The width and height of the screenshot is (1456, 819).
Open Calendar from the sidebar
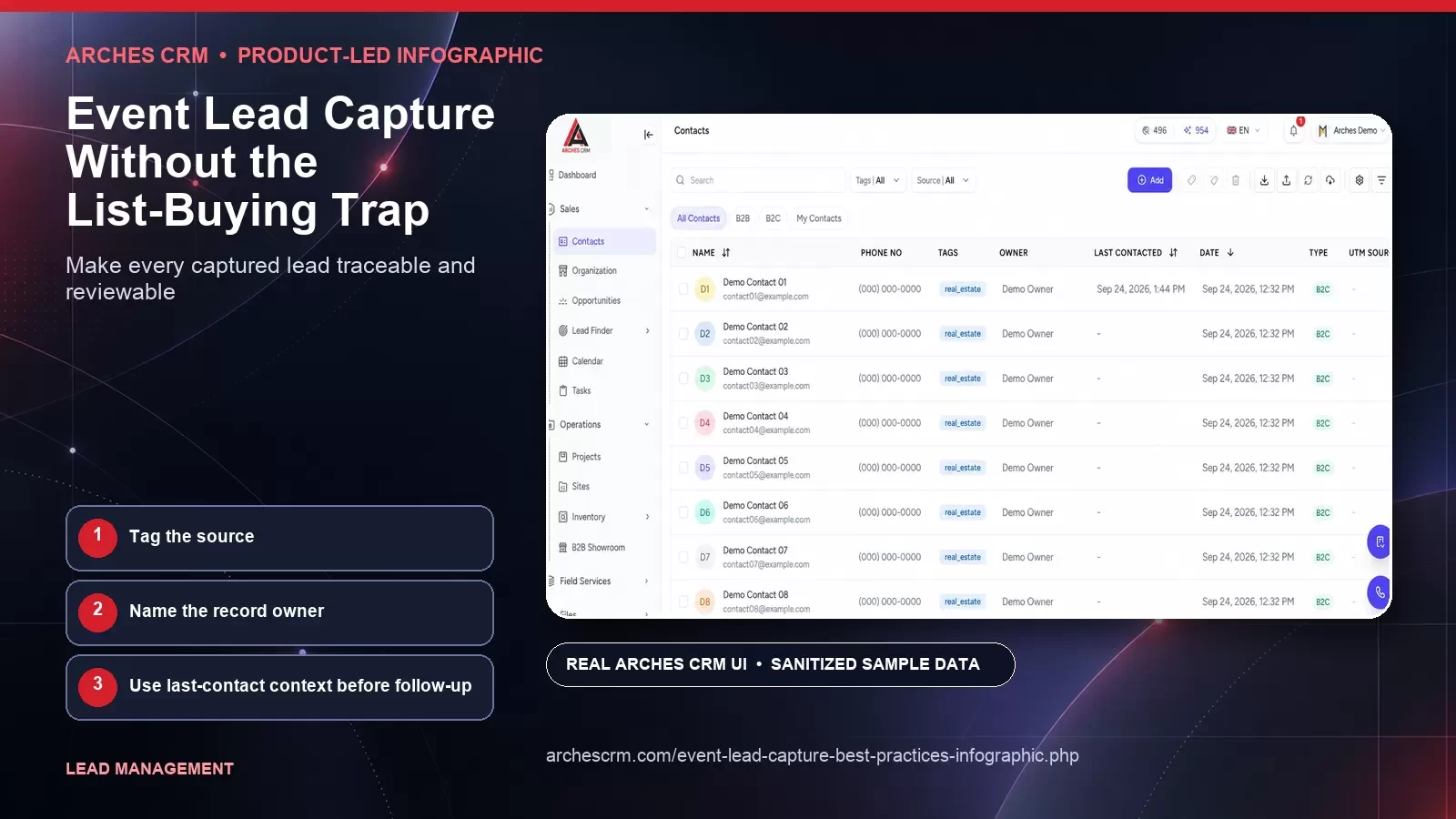tap(581, 361)
